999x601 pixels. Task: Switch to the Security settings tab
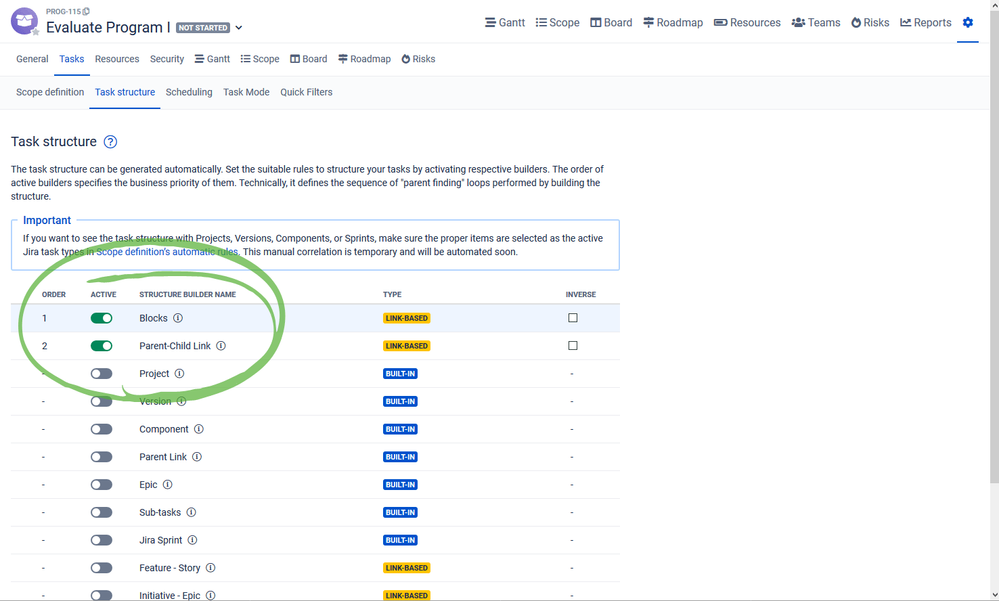[167, 59]
